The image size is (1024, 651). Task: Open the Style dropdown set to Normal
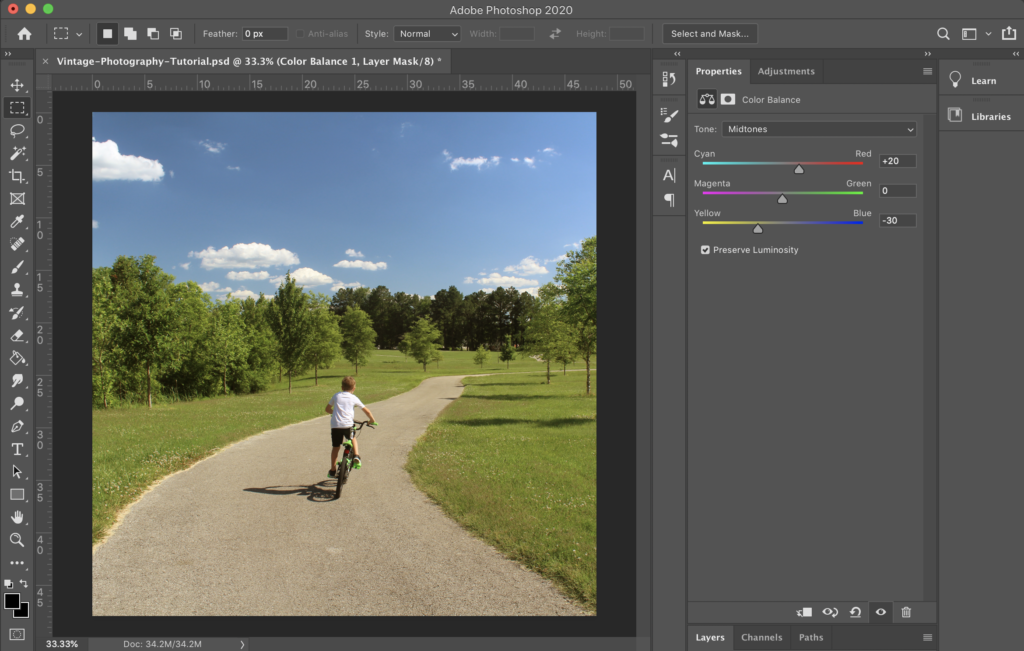tap(426, 34)
